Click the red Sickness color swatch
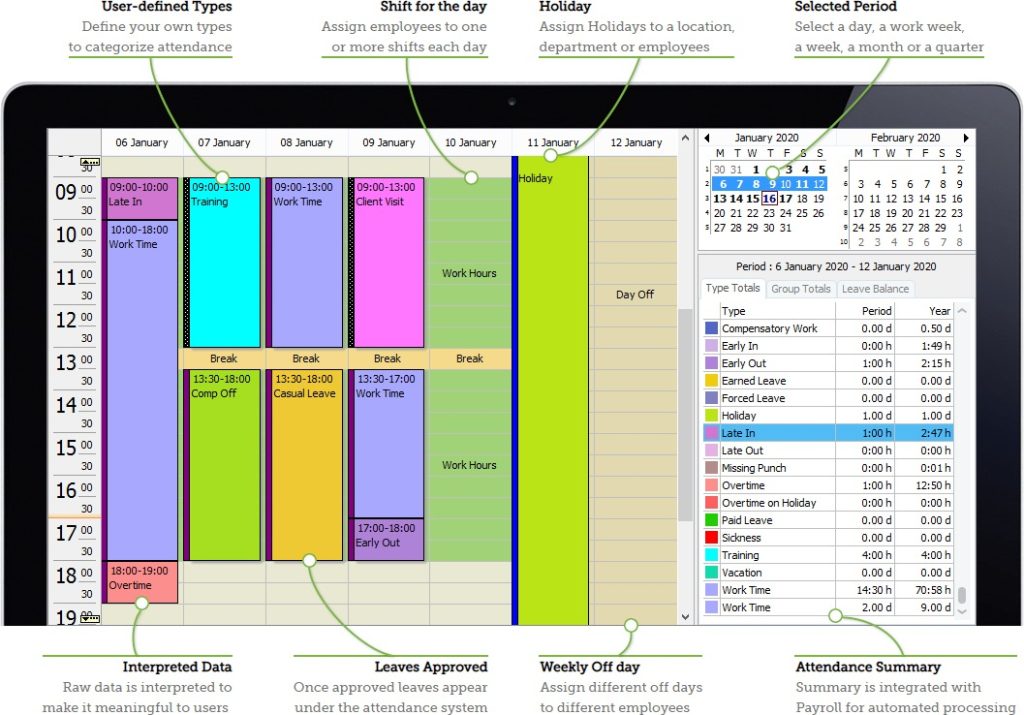This screenshot has height=715, width=1024. (x=711, y=538)
